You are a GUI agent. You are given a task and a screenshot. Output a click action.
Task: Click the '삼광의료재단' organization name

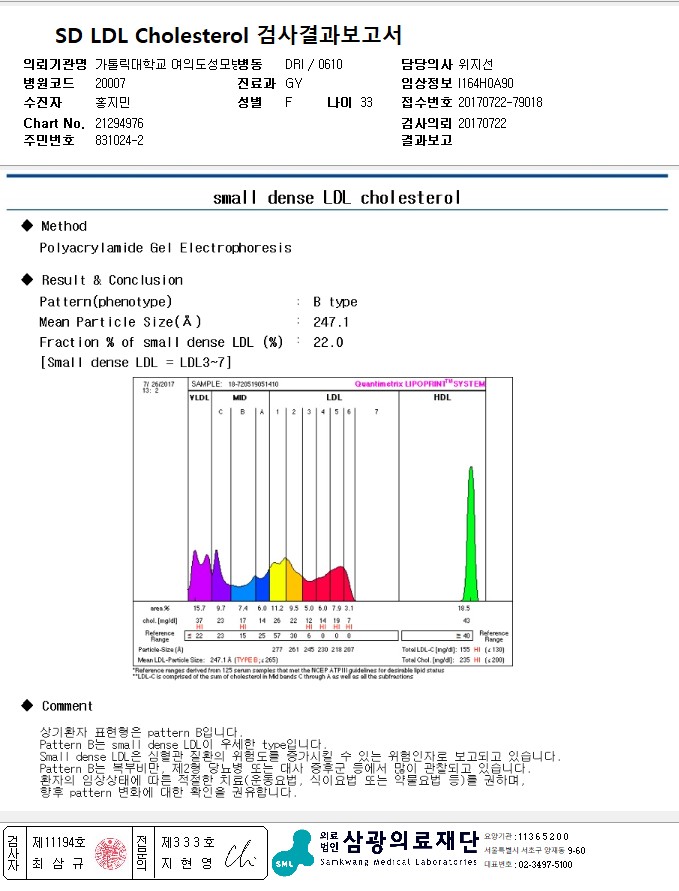point(411,842)
